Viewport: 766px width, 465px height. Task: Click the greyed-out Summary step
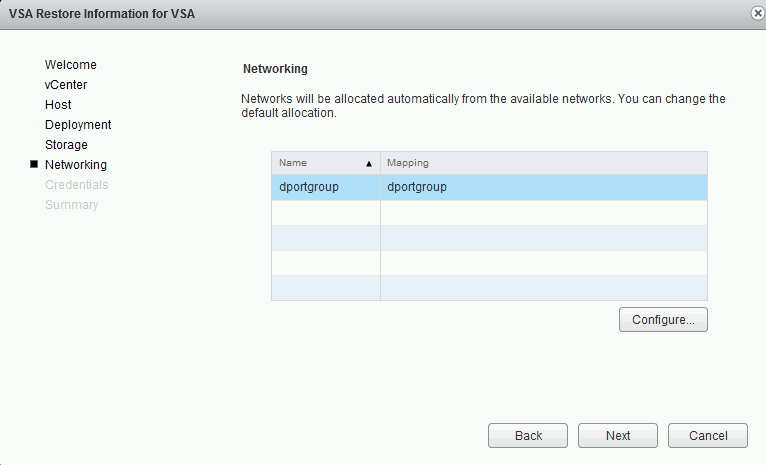(x=72, y=205)
